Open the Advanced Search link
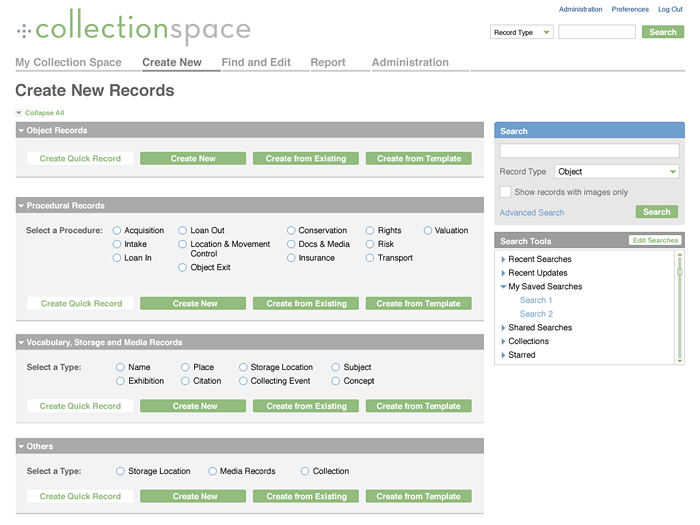 (532, 212)
